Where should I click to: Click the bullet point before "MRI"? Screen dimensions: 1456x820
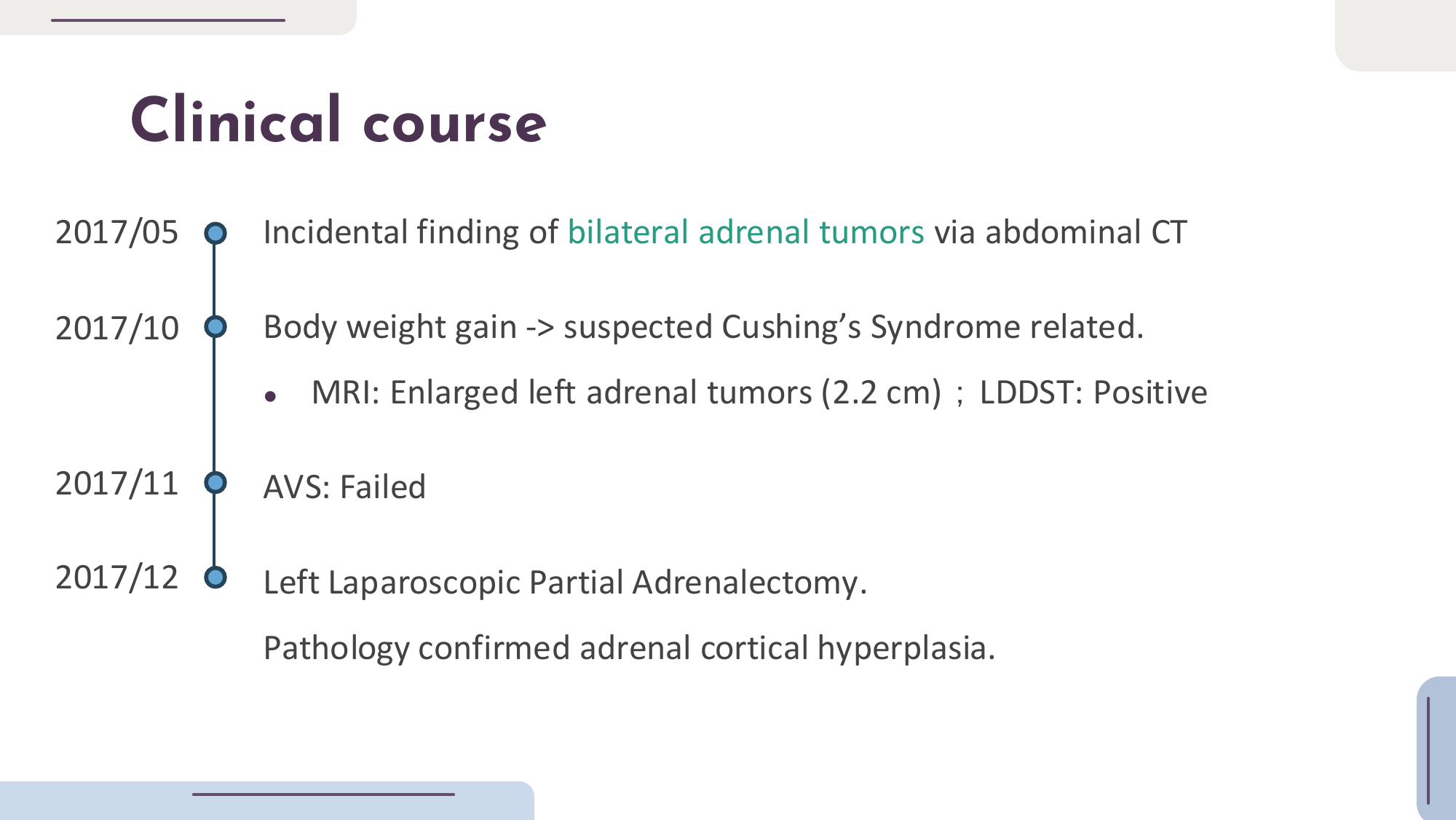271,397
